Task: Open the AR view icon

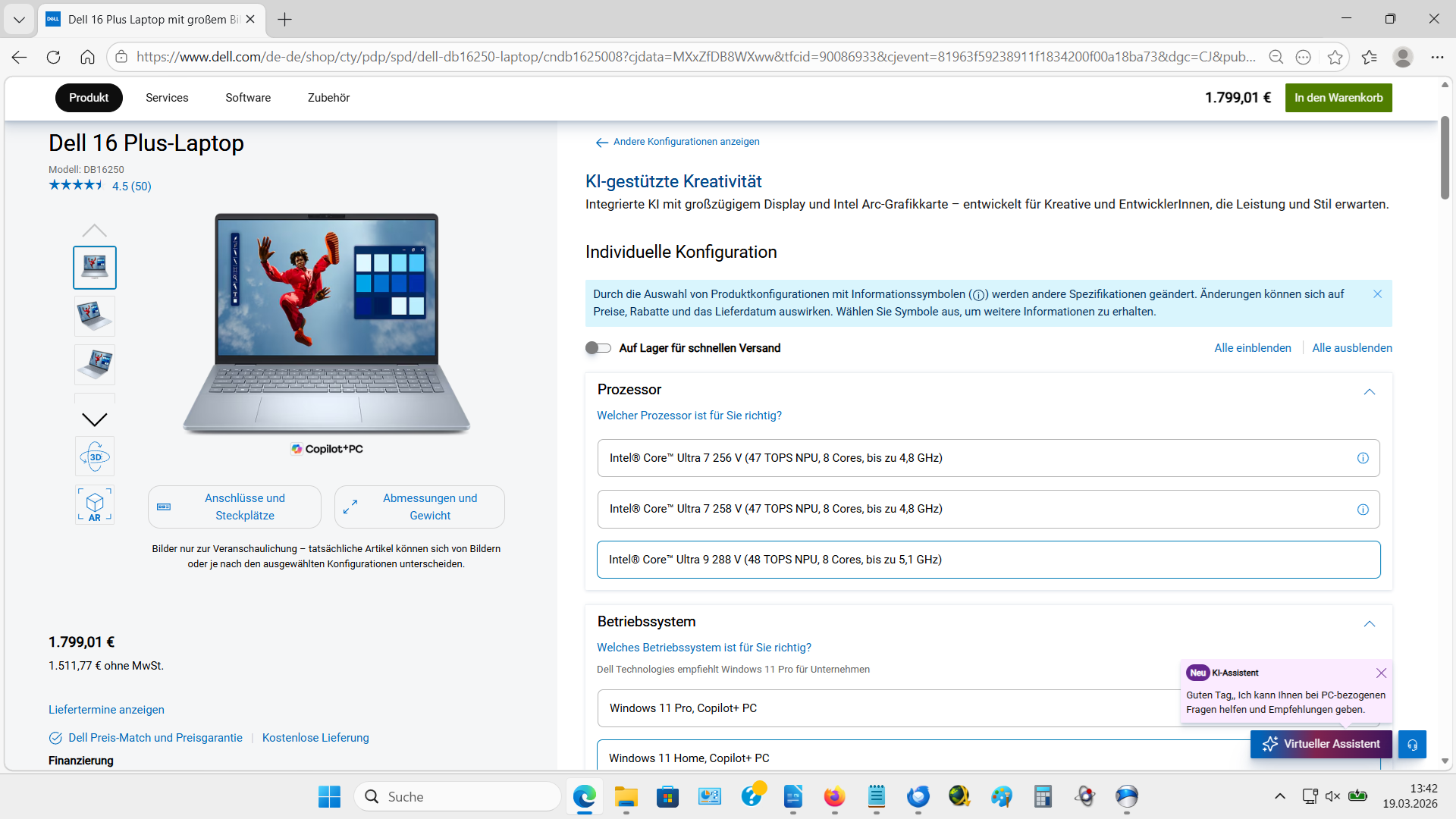Action: (x=95, y=505)
